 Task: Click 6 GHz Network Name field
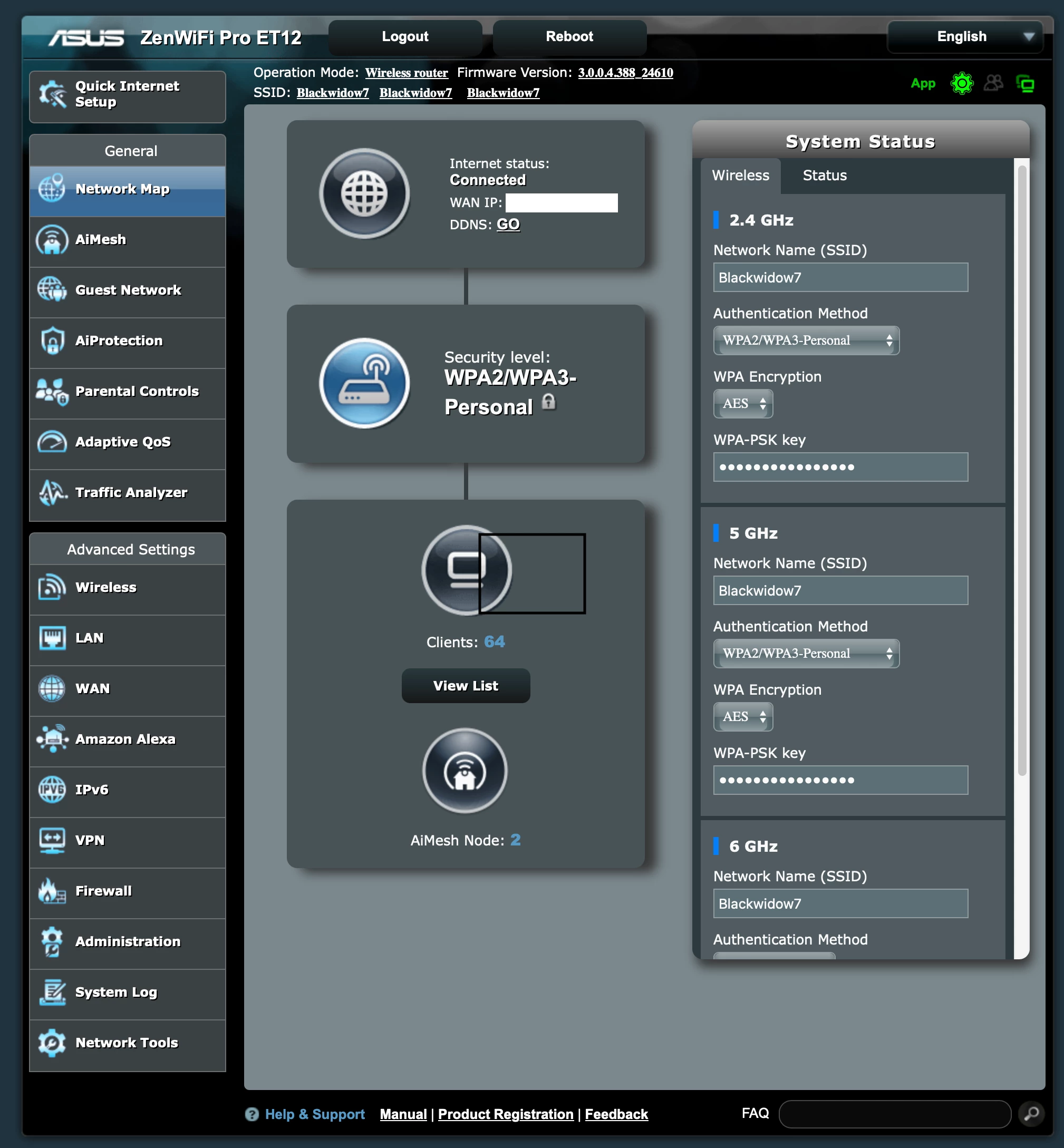pyautogui.click(x=840, y=903)
